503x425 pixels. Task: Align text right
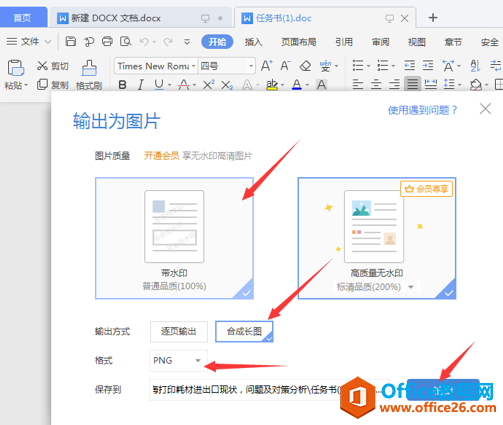tap(394, 85)
